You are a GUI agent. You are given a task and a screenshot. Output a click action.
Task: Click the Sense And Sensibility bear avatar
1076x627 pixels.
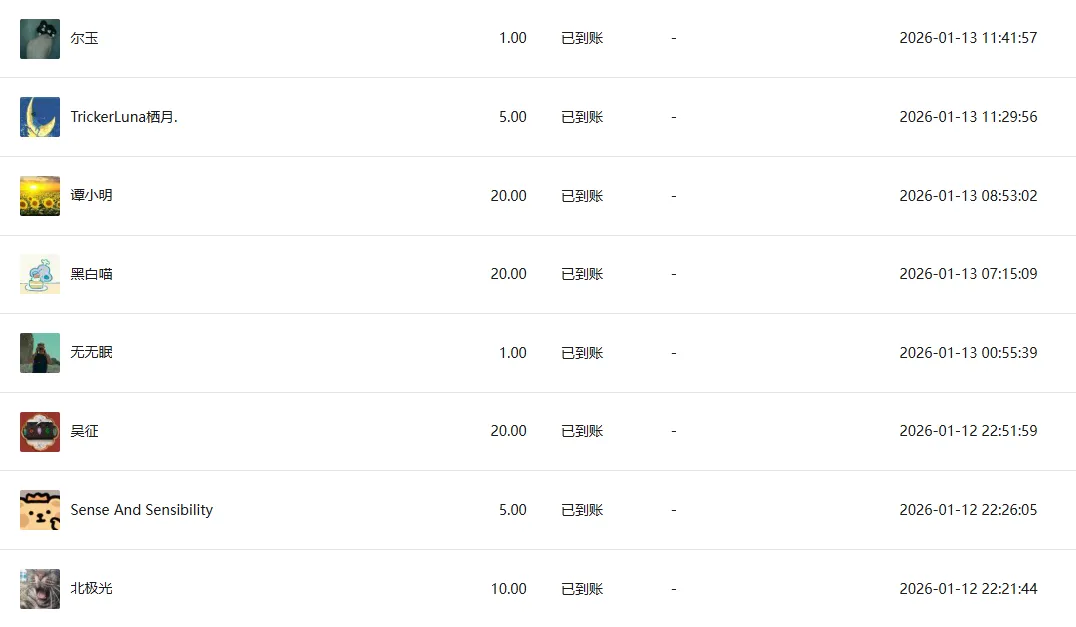40,510
